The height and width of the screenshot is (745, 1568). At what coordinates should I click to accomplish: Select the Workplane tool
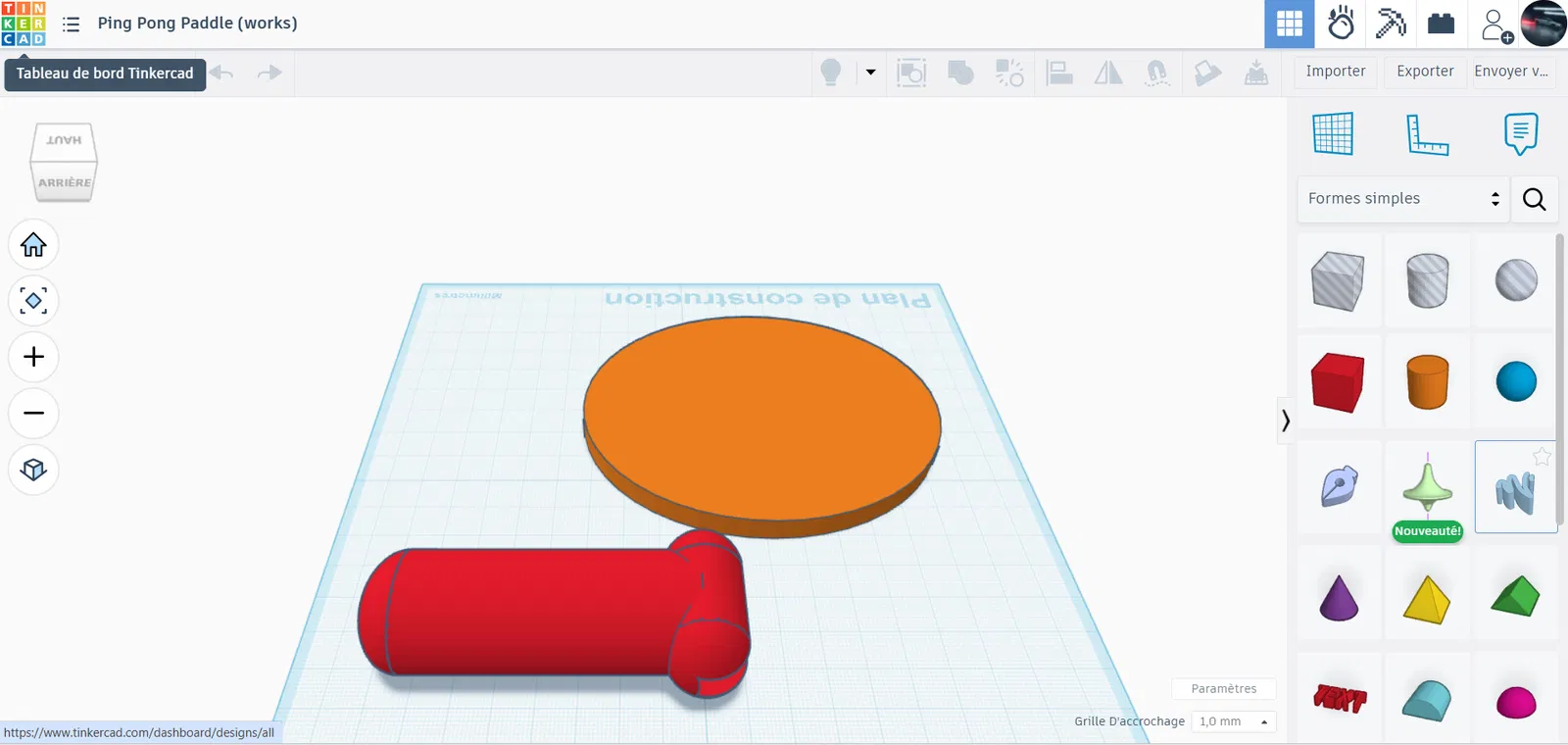pos(1333,134)
